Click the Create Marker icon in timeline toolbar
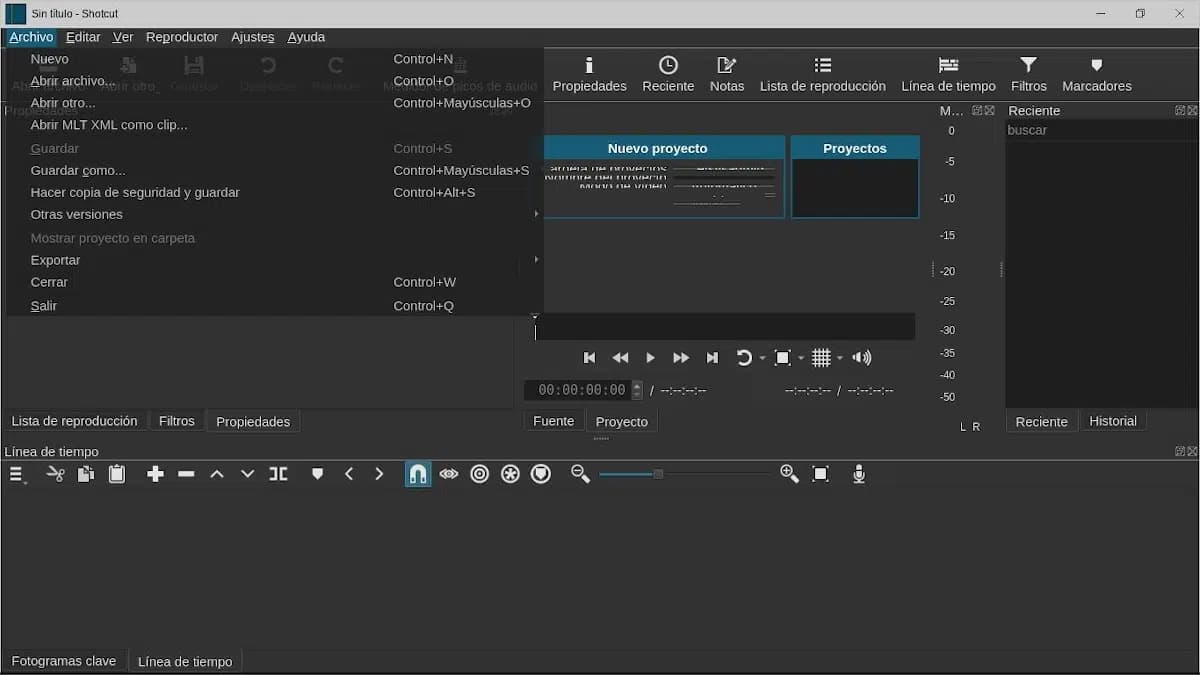1200x675 pixels. point(317,474)
